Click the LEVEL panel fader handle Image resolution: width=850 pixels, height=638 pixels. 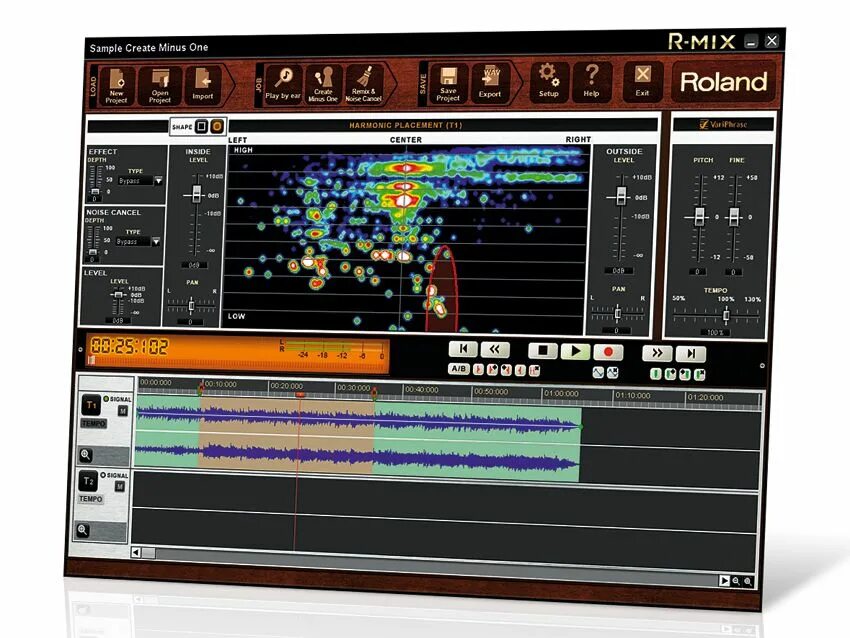(x=118, y=294)
